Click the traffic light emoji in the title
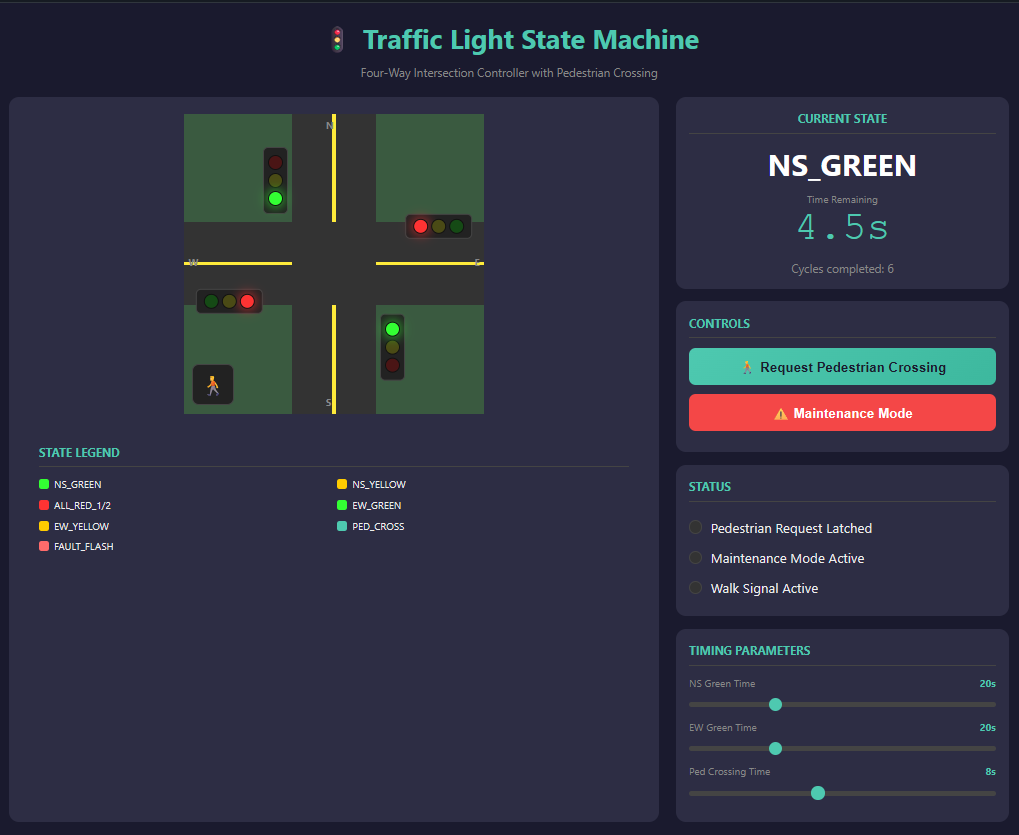This screenshot has height=835, width=1019. (x=338, y=40)
